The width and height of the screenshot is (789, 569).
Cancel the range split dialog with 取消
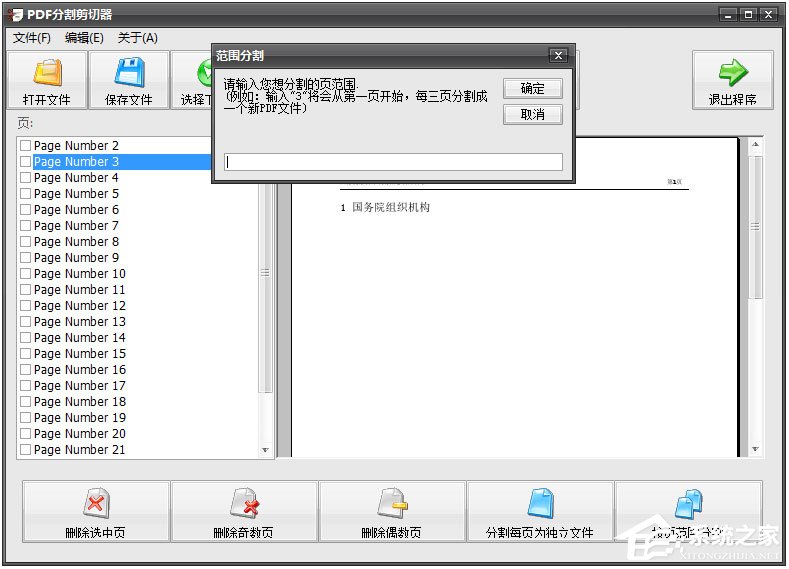tap(532, 115)
